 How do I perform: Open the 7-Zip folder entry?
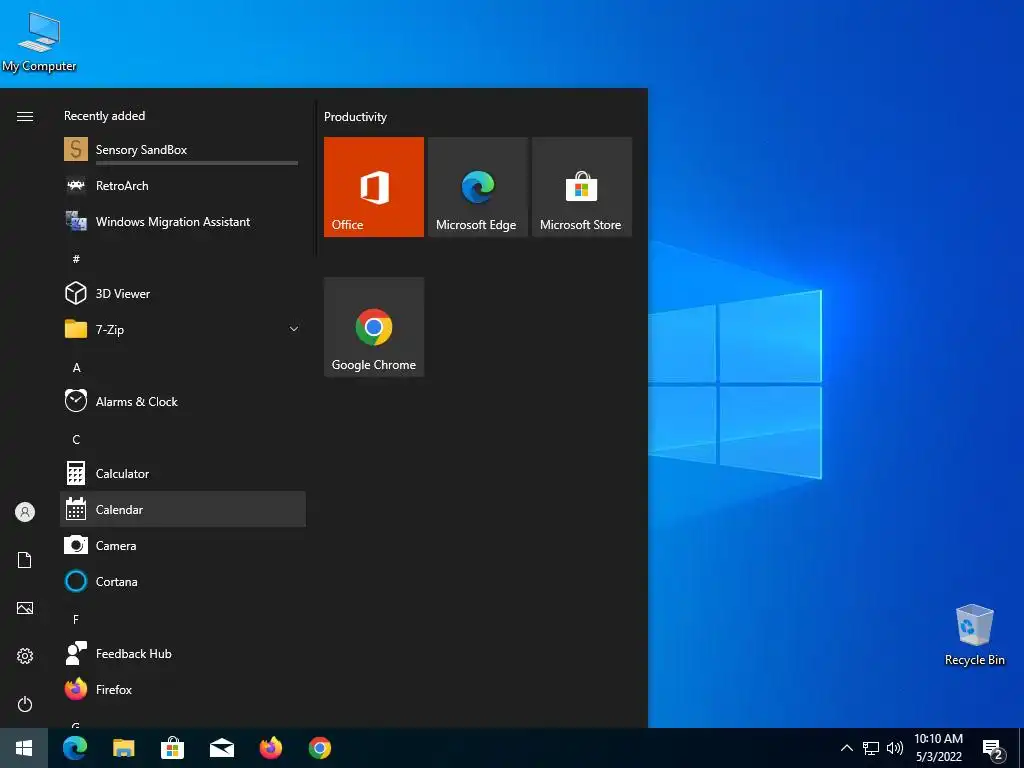pos(183,329)
